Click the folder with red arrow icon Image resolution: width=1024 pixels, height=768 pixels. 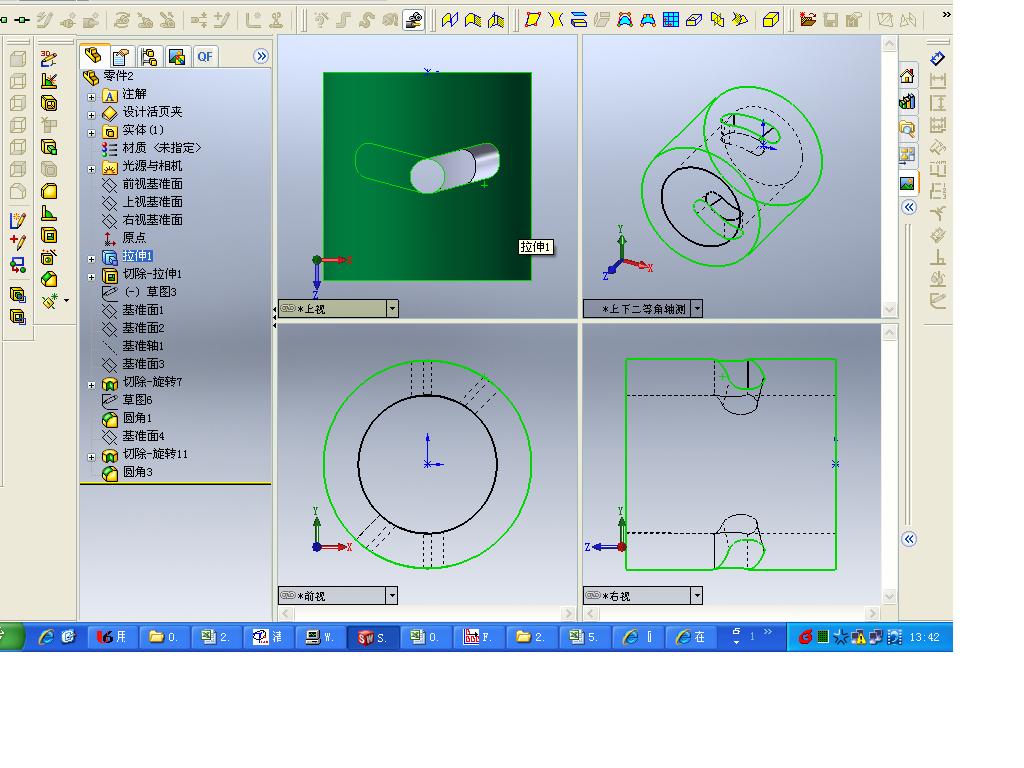[x=808, y=20]
